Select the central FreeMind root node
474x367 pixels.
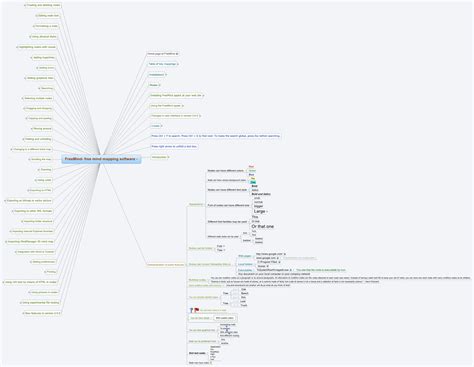coord(101,159)
